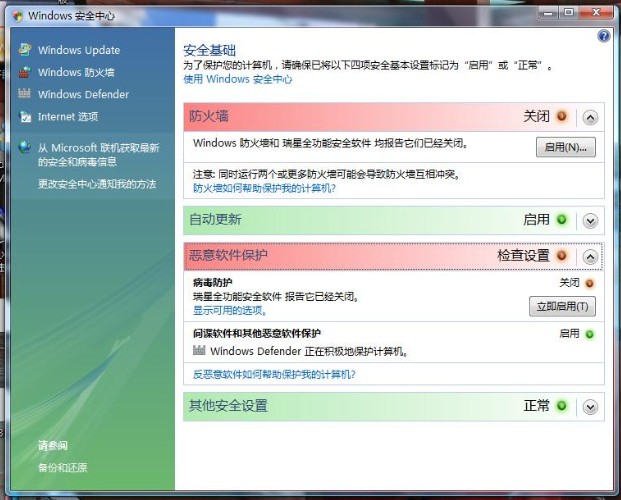The width and height of the screenshot is (621, 500).
Task: Open Windows Update from the sidebar
Action: [79, 50]
